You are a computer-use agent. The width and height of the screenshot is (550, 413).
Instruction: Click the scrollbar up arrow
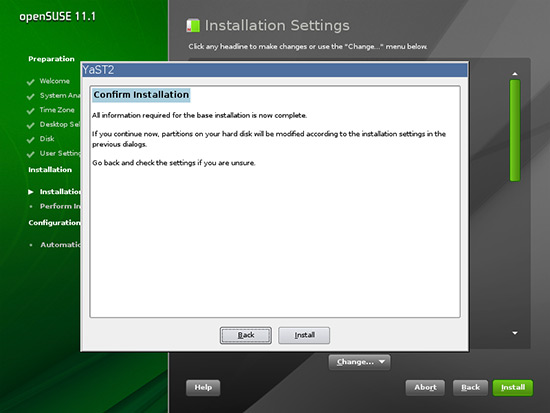[515, 74]
